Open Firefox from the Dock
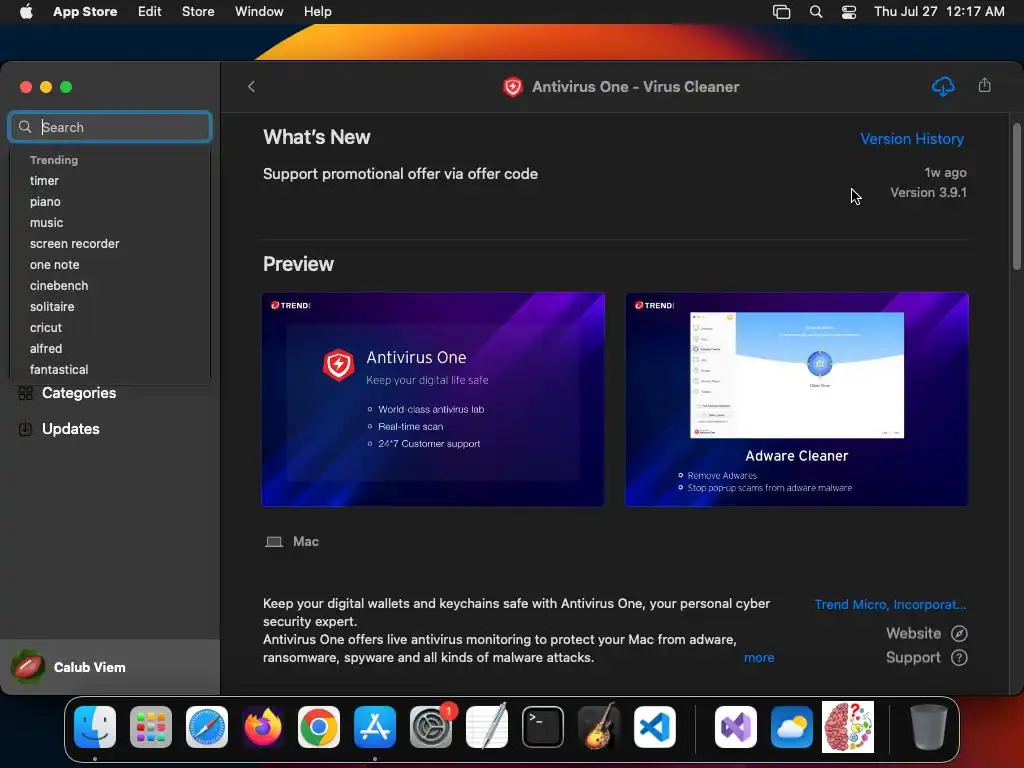 263,727
